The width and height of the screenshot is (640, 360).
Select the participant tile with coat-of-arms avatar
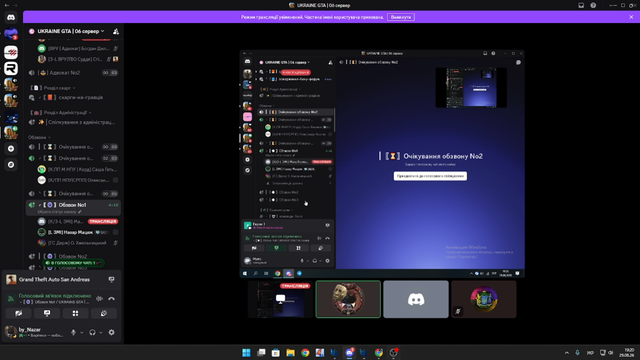484,299
